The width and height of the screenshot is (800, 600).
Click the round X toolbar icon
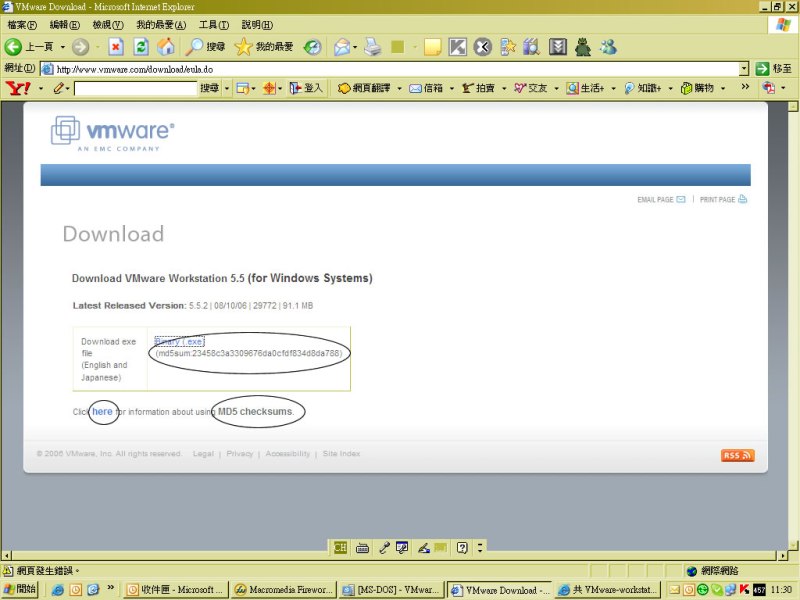click(483, 47)
